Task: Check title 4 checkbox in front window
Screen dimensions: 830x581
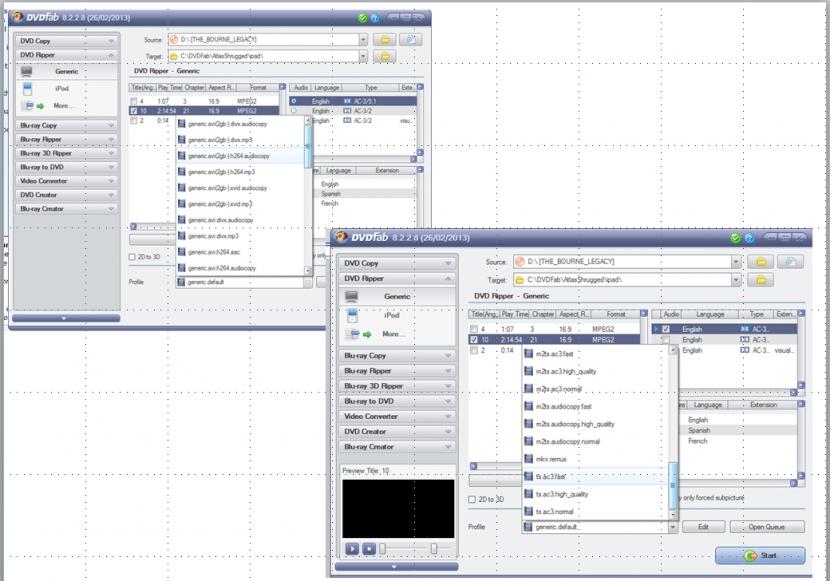Action: click(475, 329)
